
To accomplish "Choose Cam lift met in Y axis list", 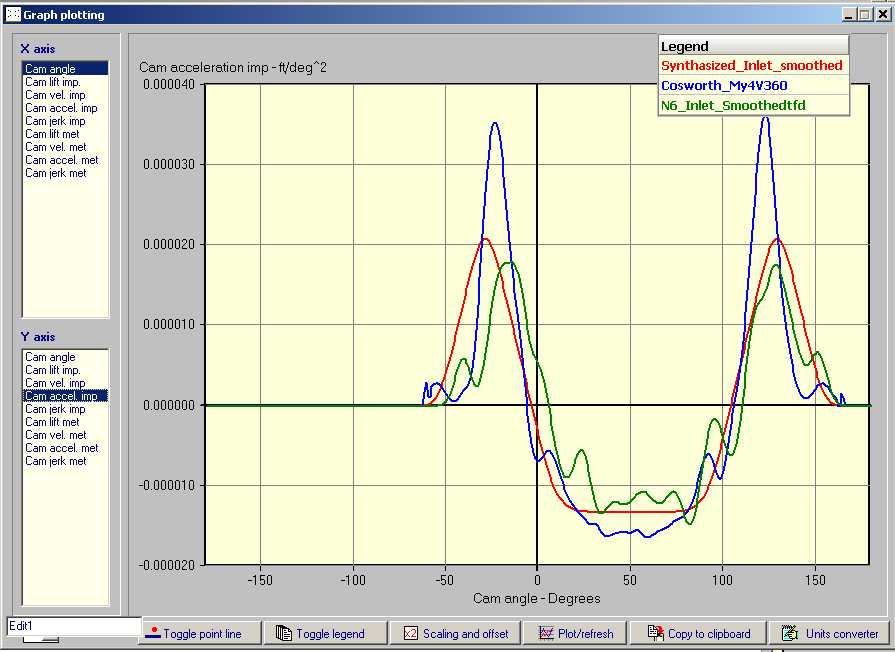I will point(52,422).
